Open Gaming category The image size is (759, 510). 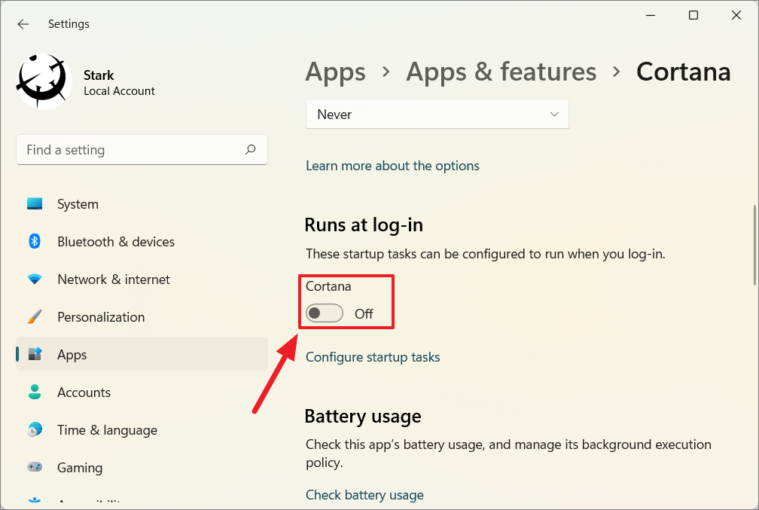pos(142,467)
